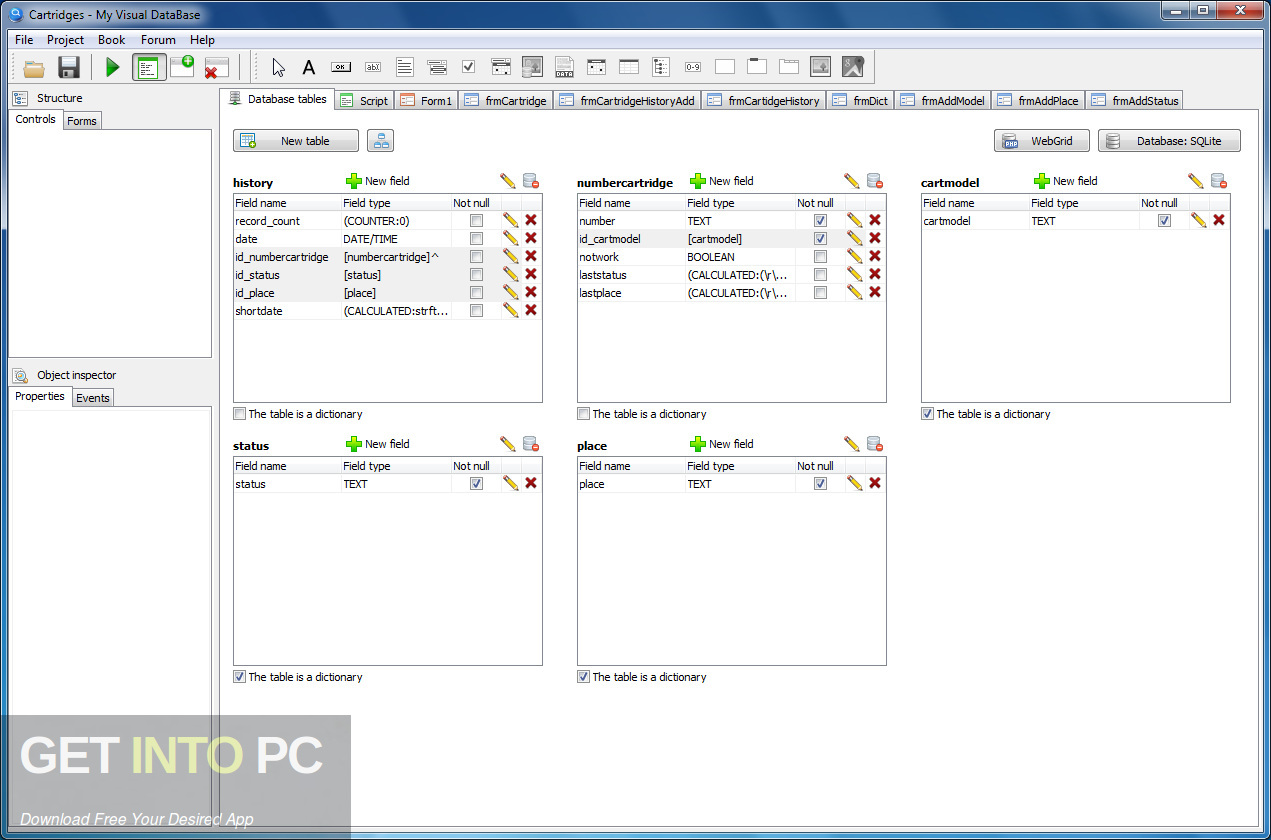Open the Forum menu

(x=158, y=40)
